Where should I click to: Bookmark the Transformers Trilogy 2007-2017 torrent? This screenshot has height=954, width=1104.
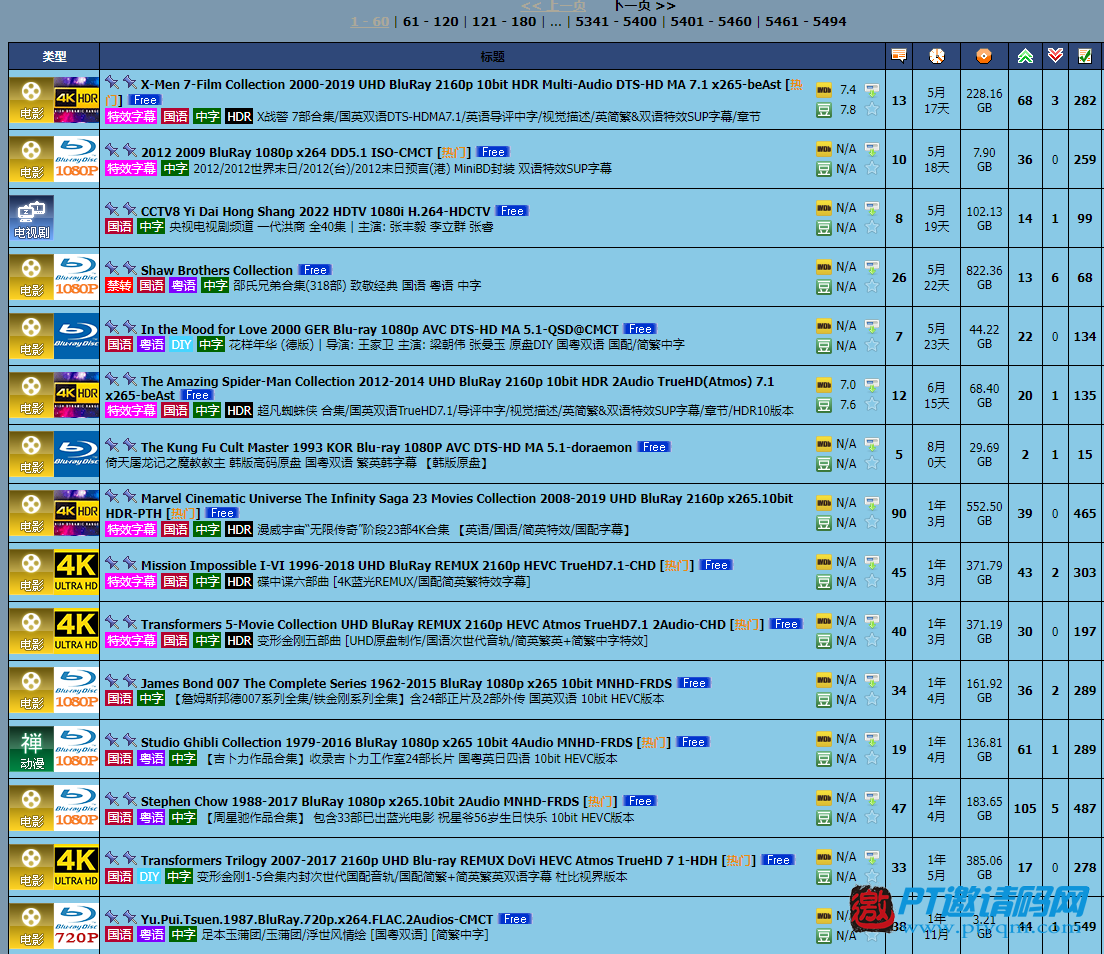[x=872, y=876]
